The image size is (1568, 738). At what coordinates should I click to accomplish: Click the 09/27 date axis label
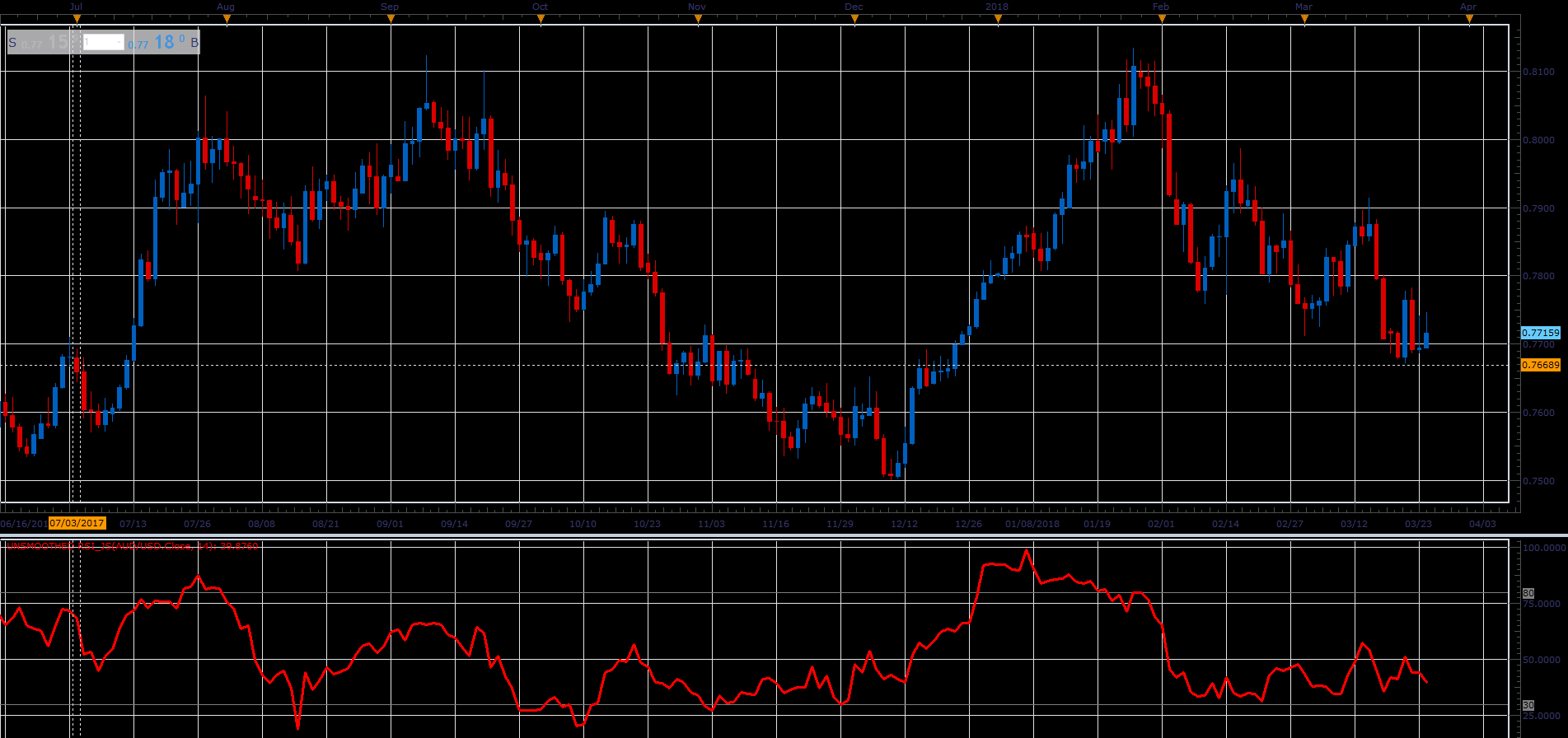tap(518, 524)
